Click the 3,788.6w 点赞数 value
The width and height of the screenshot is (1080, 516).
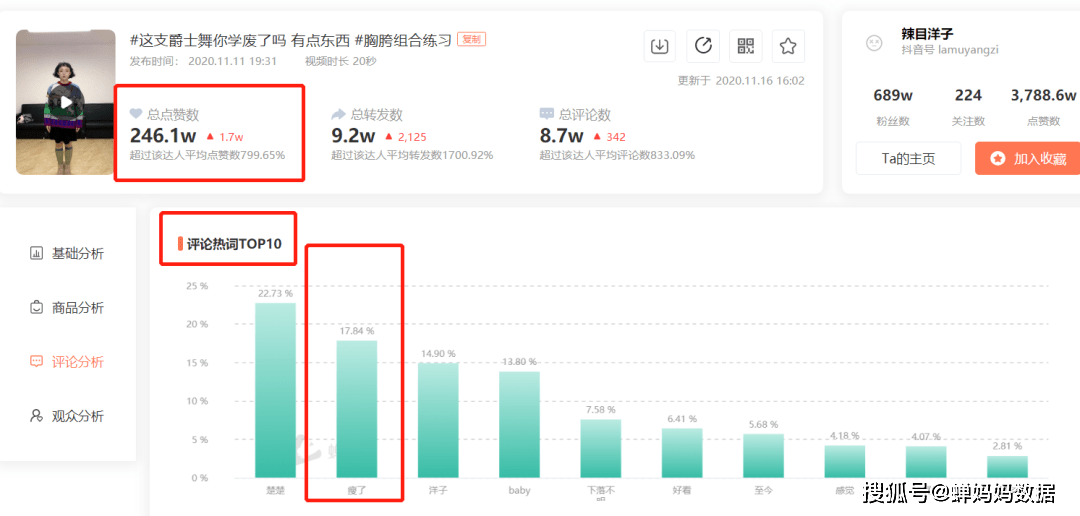1043,95
